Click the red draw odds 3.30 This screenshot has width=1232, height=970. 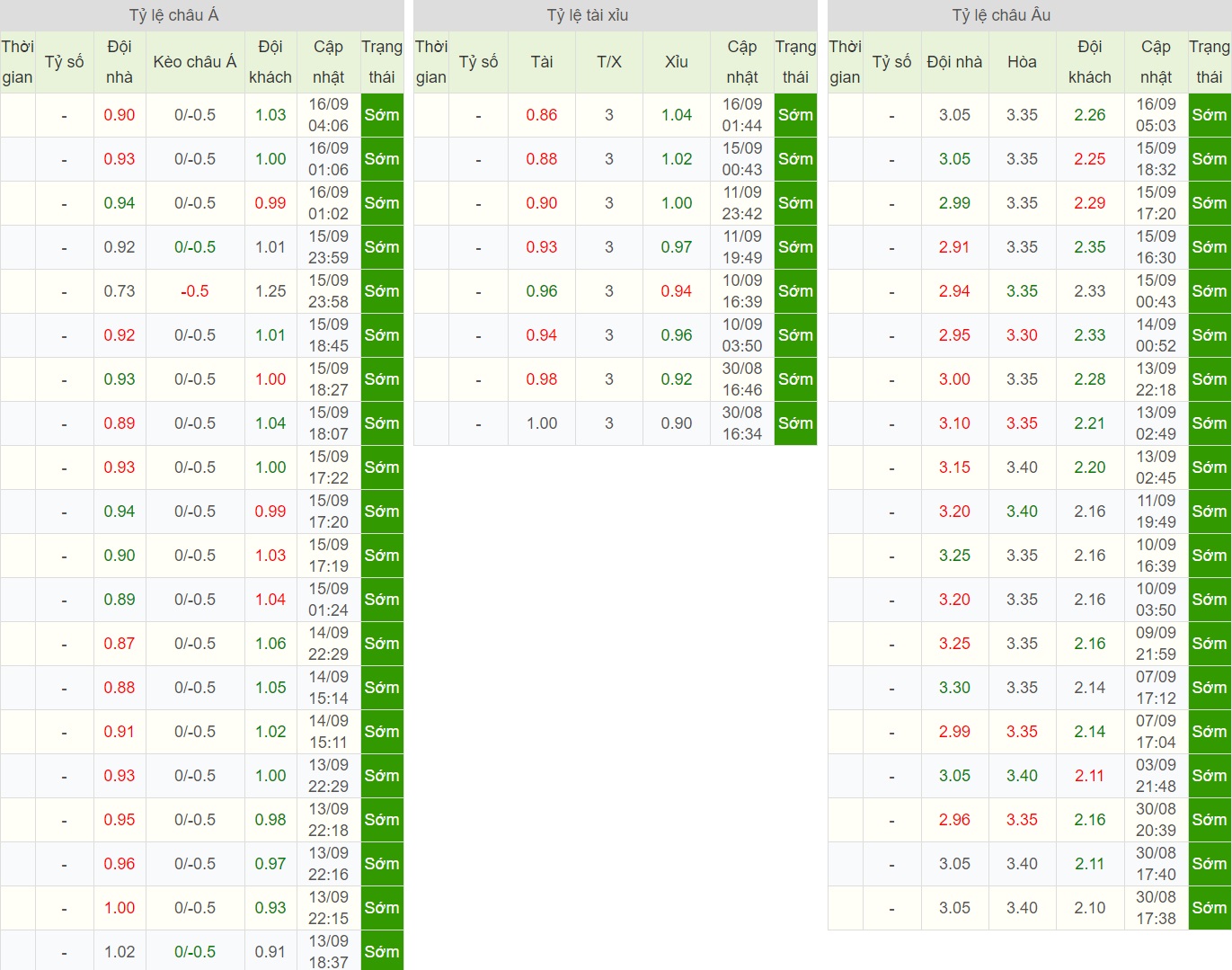click(1022, 335)
